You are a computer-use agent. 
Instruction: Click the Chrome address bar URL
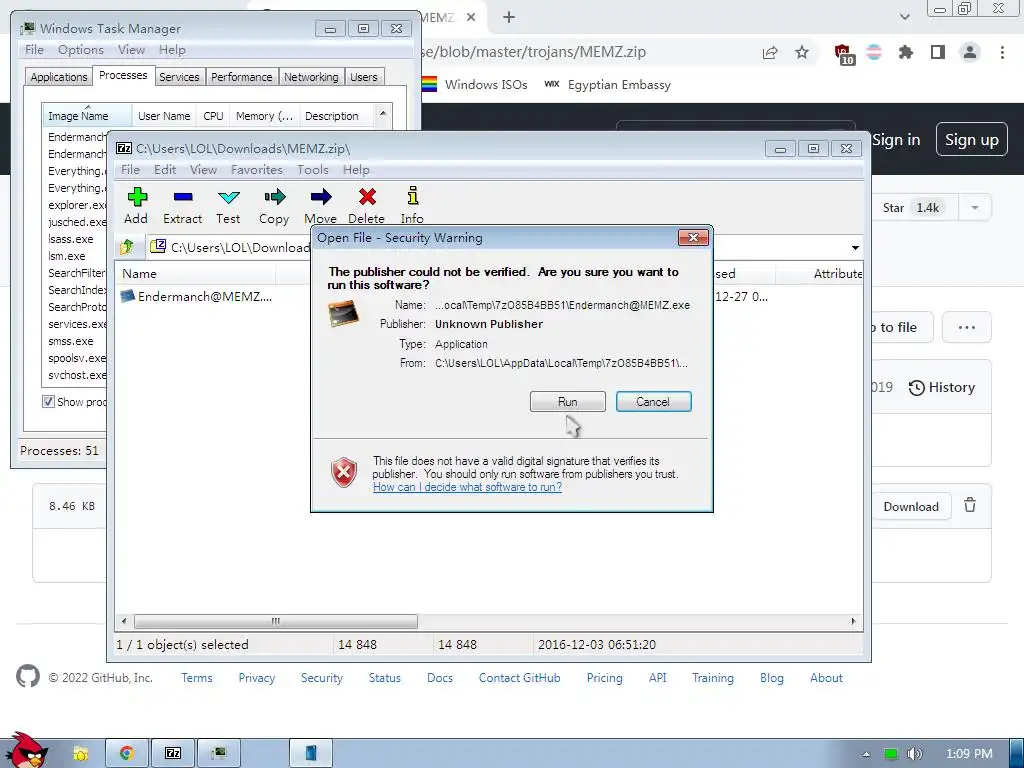point(533,52)
